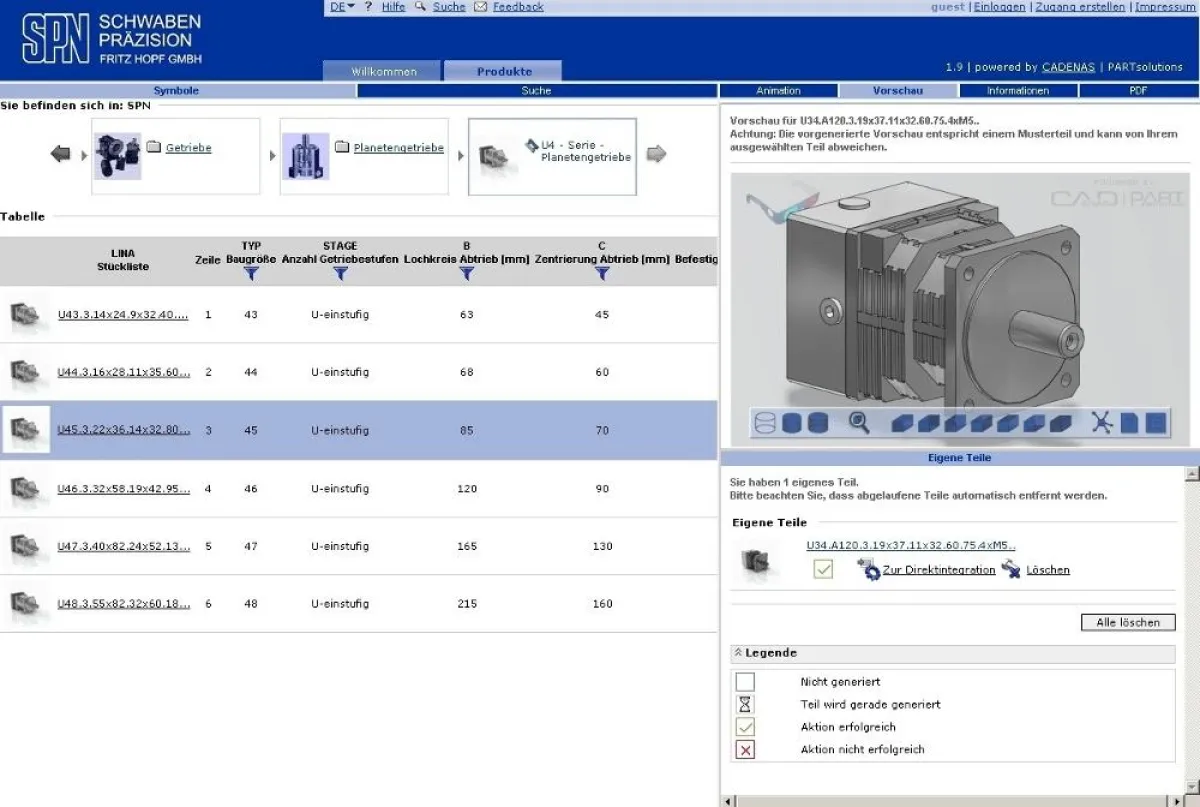This screenshot has width=1200, height=807.
Task: Click the filter funnel on the Baugröße column
Action: click(251, 272)
